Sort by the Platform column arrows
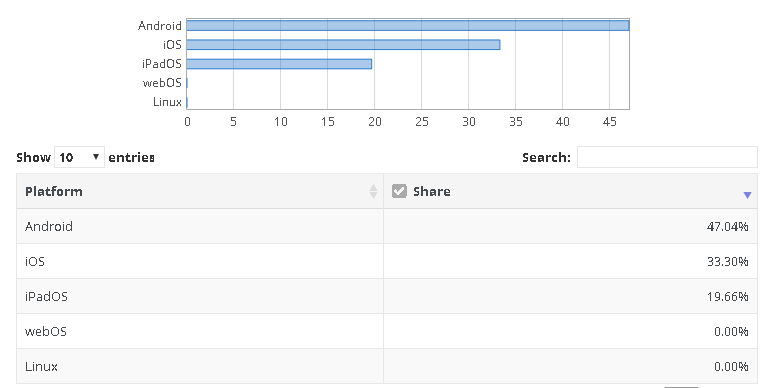778x388 pixels. (x=374, y=192)
